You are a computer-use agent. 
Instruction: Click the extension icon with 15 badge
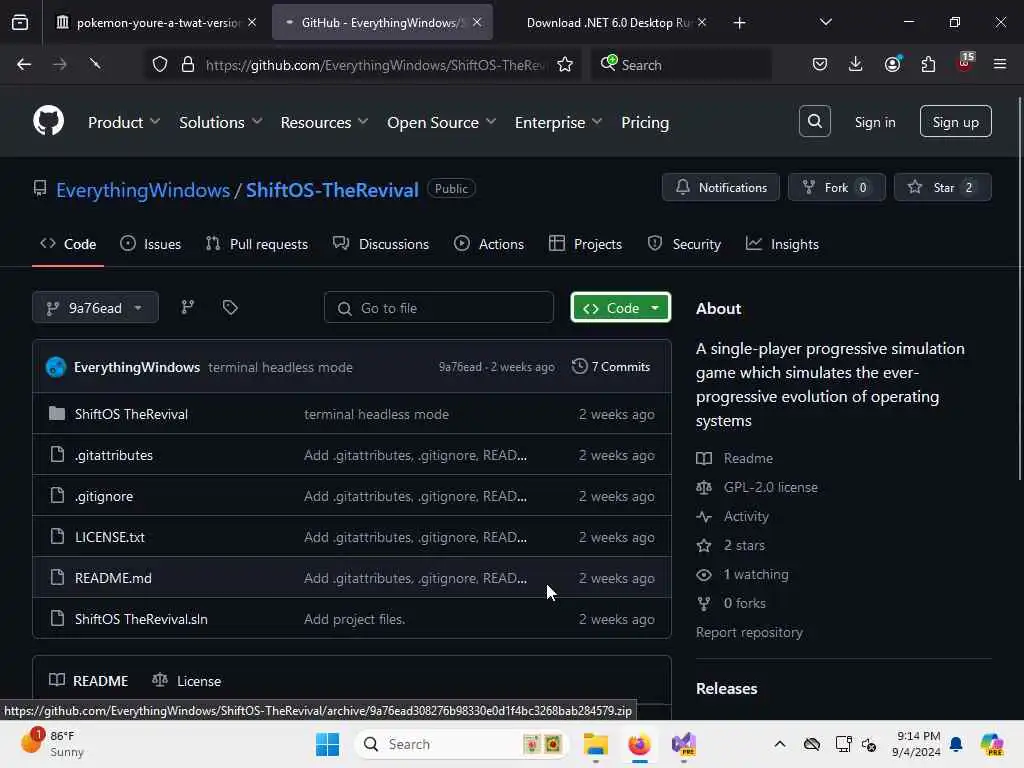click(x=965, y=62)
